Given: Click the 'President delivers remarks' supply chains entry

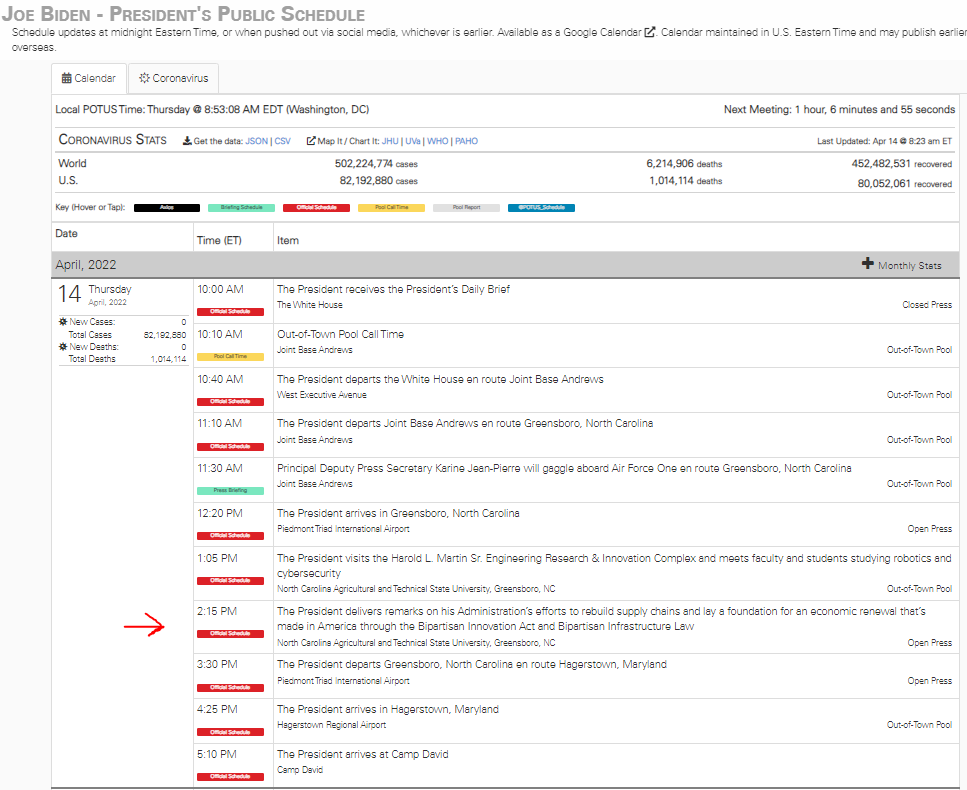Looking at the screenshot, I should point(601,619).
